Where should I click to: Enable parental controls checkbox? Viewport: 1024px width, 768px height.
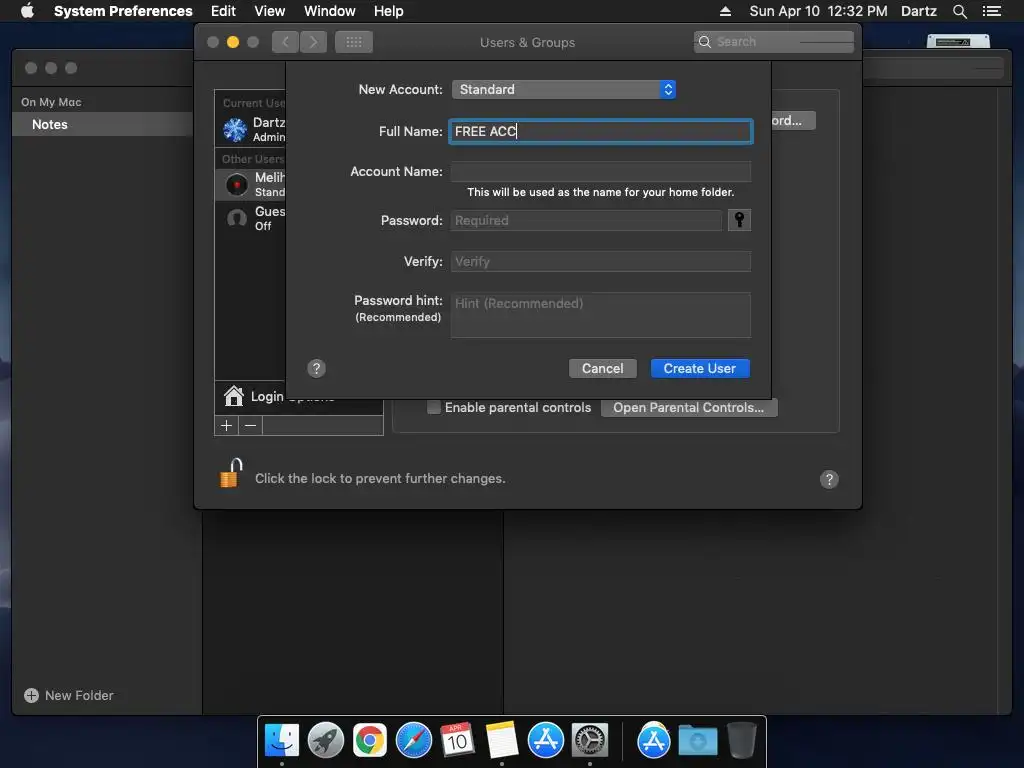click(x=434, y=408)
